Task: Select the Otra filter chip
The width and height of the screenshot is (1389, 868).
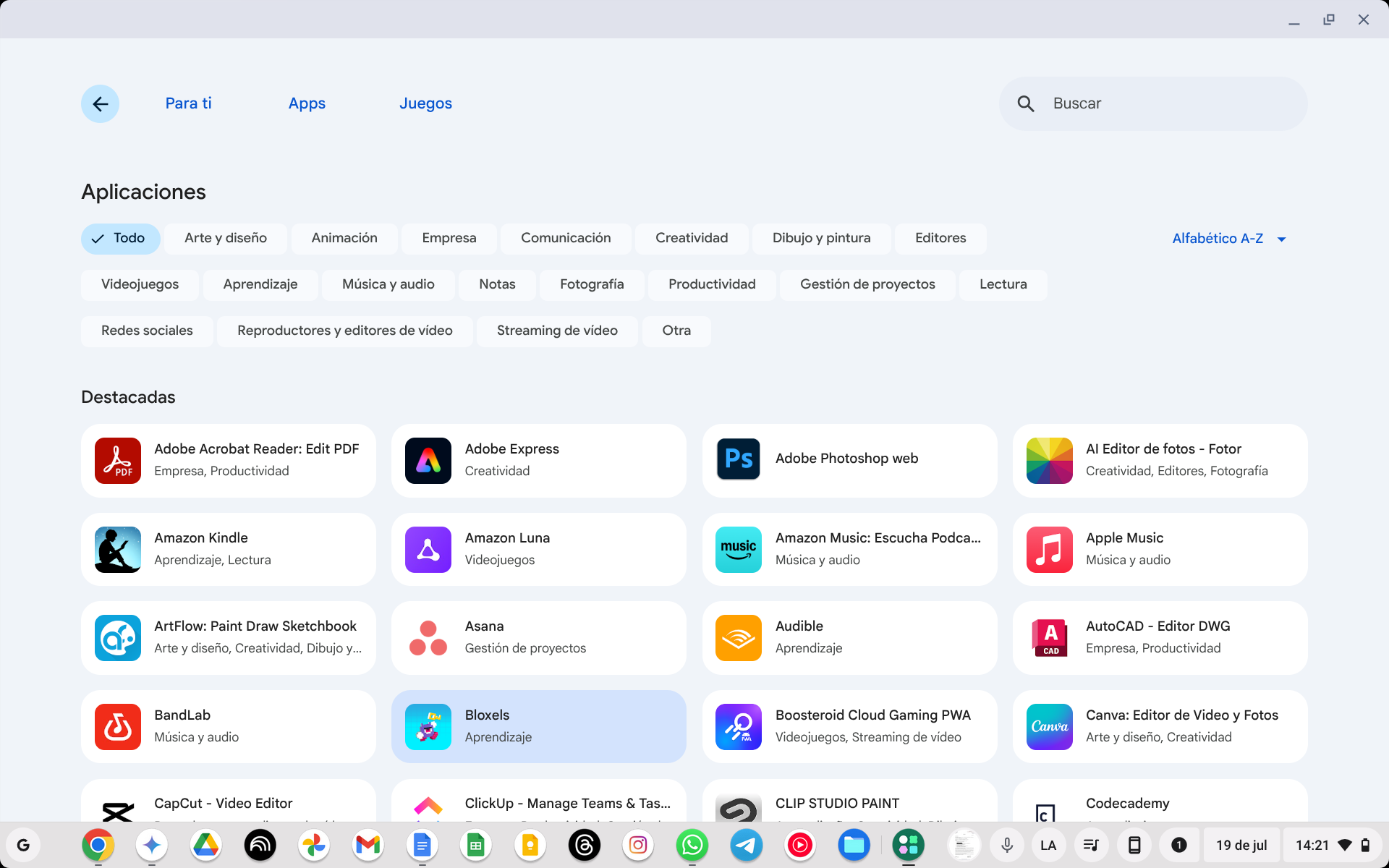Action: (676, 331)
